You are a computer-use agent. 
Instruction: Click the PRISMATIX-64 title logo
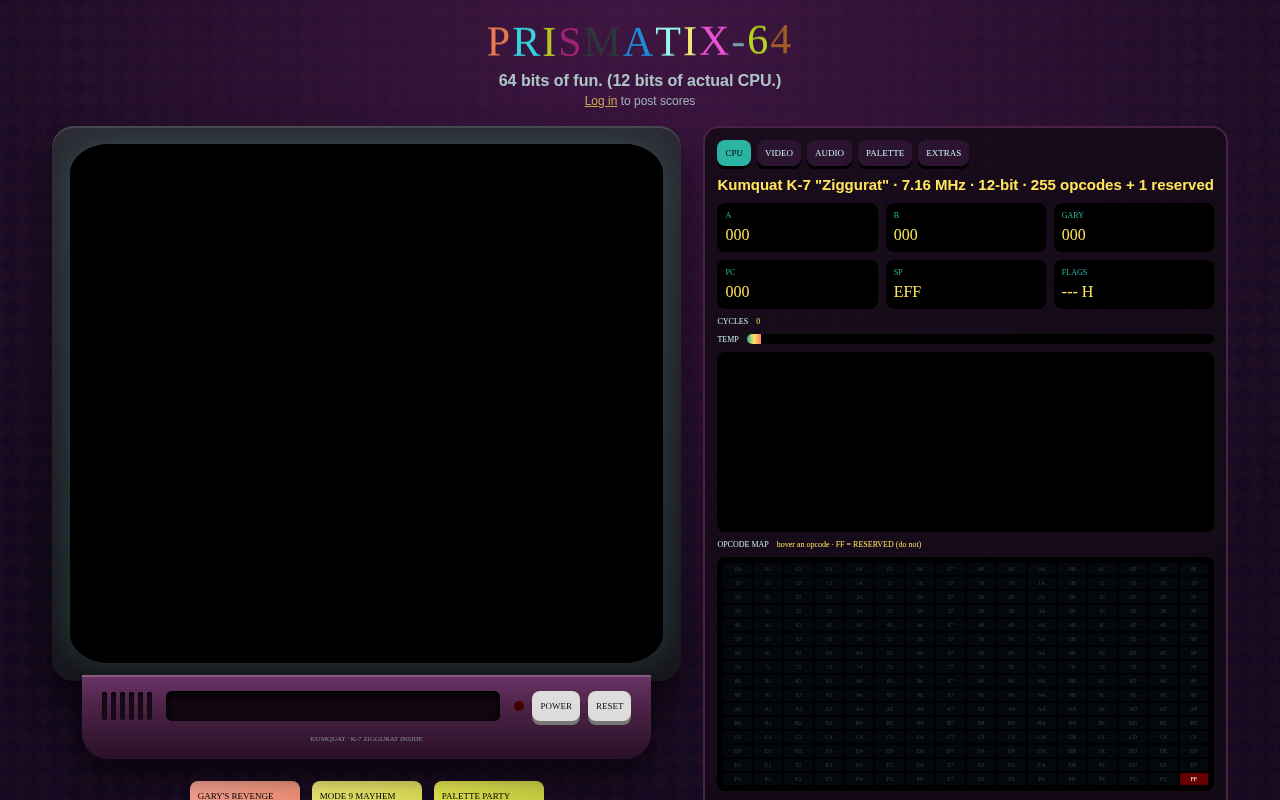point(640,41)
